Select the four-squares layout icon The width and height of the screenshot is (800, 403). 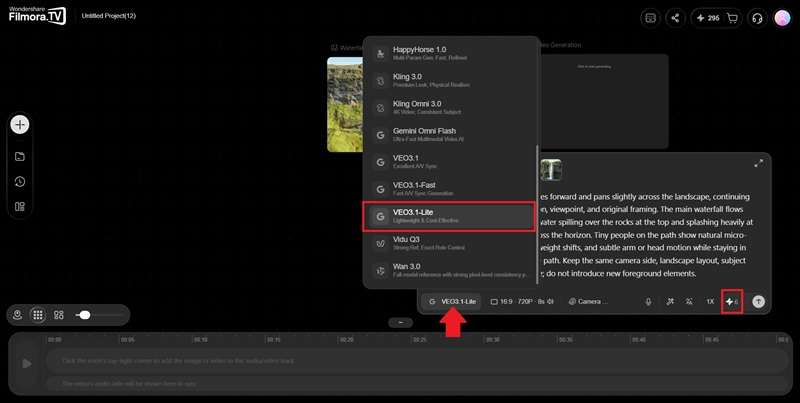(59, 315)
